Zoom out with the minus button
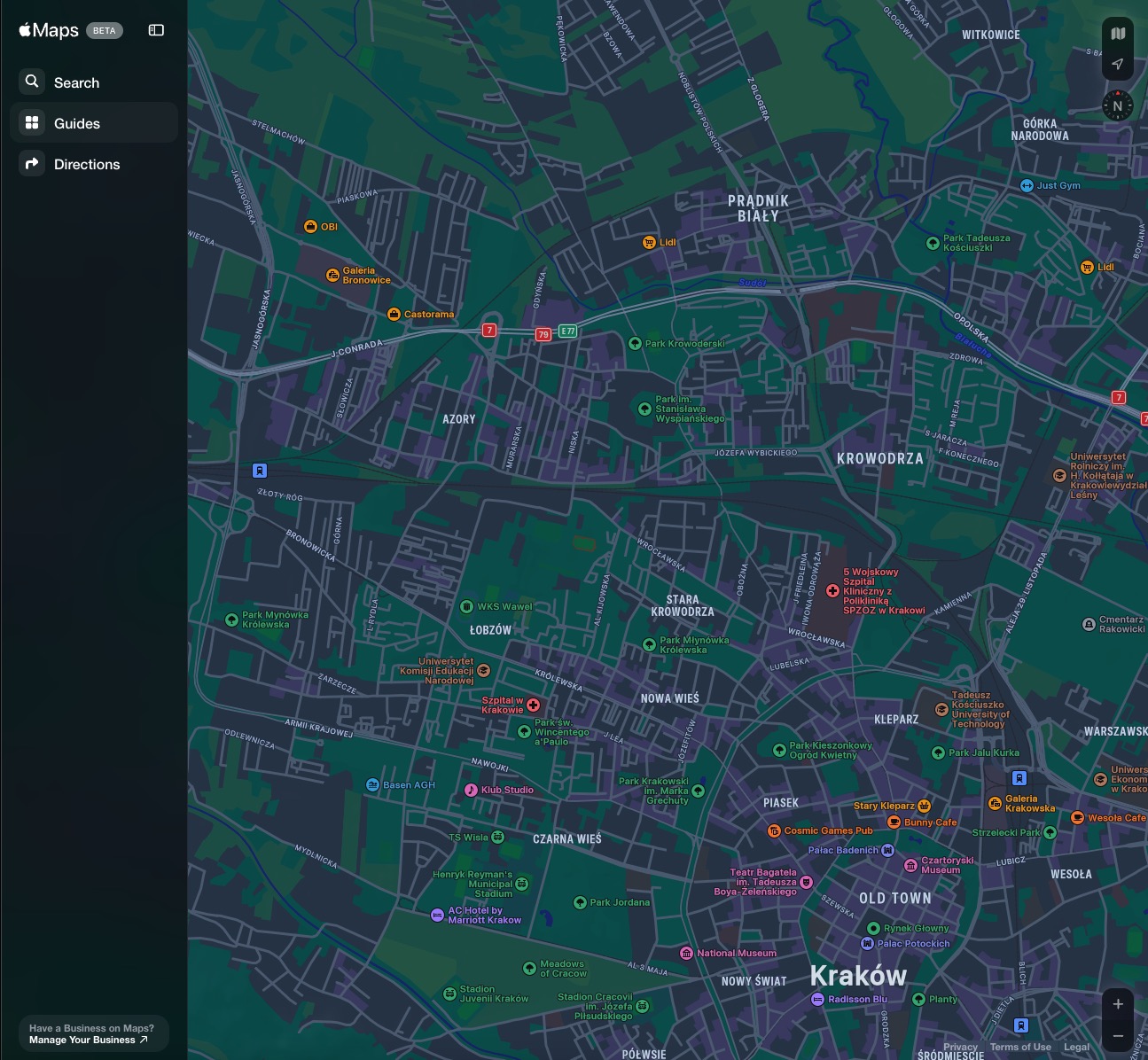1148x1060 pixels. pos(1118,1035)
